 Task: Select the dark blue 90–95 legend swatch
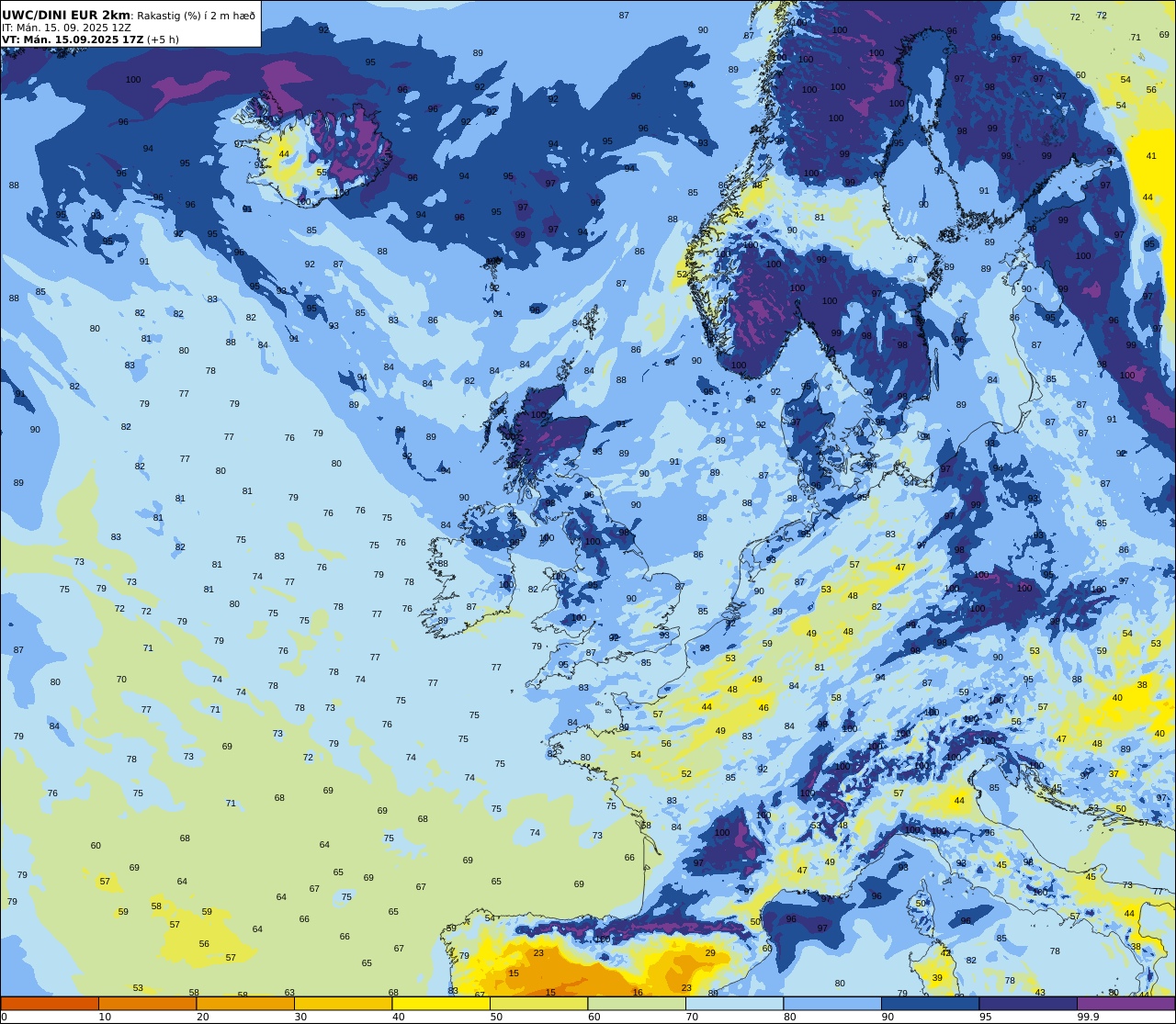click(x=930, y=1003)
